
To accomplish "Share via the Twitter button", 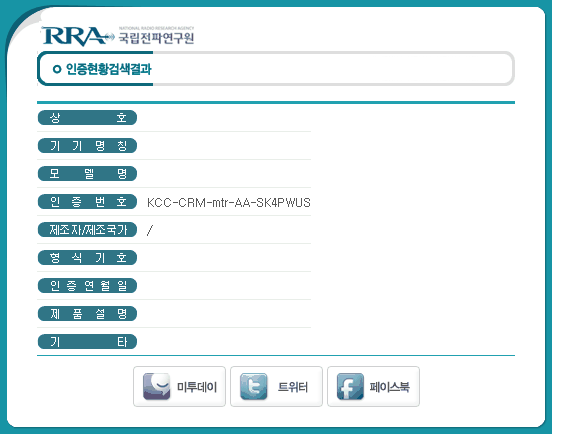I will tap(276, 386).
